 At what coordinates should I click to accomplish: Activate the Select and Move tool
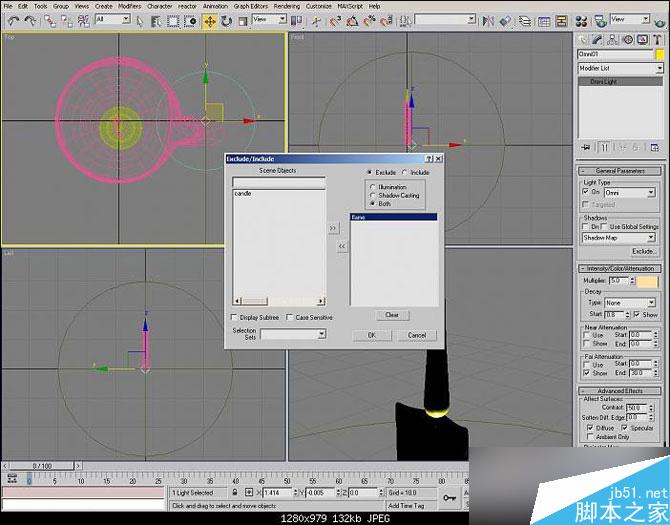pyautogui.click(x=209, y=21)
